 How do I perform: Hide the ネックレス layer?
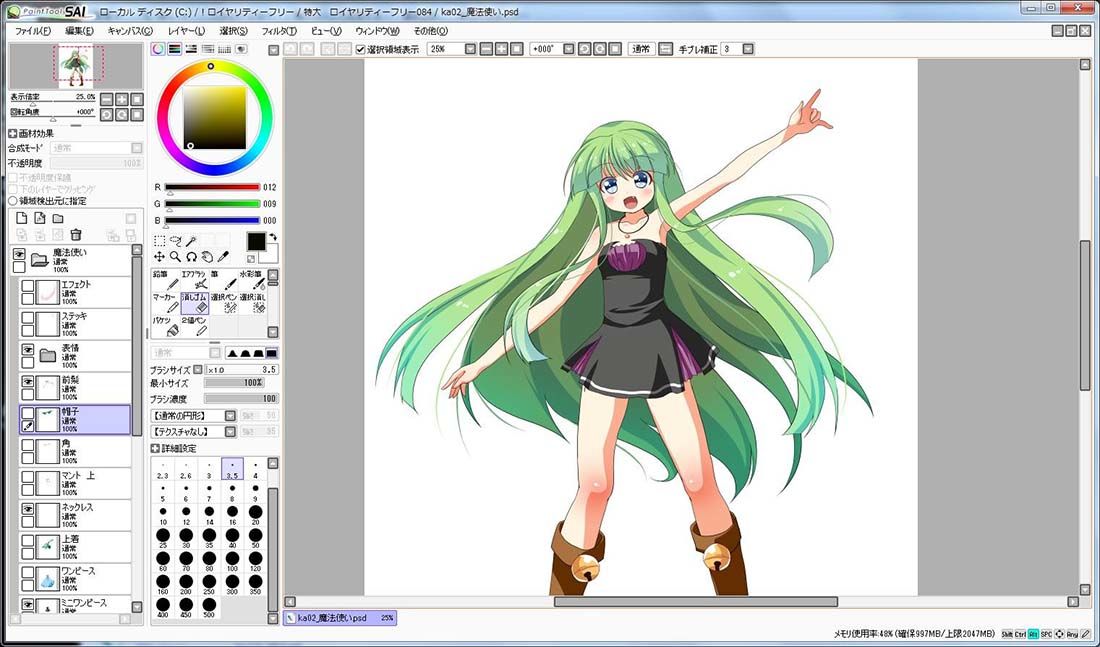(27, 509)
